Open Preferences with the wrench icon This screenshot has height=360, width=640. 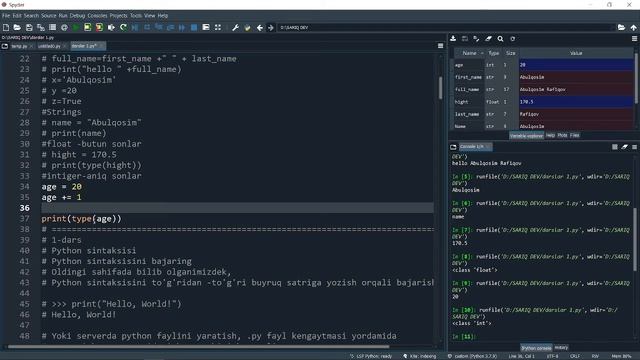[235, 27]
